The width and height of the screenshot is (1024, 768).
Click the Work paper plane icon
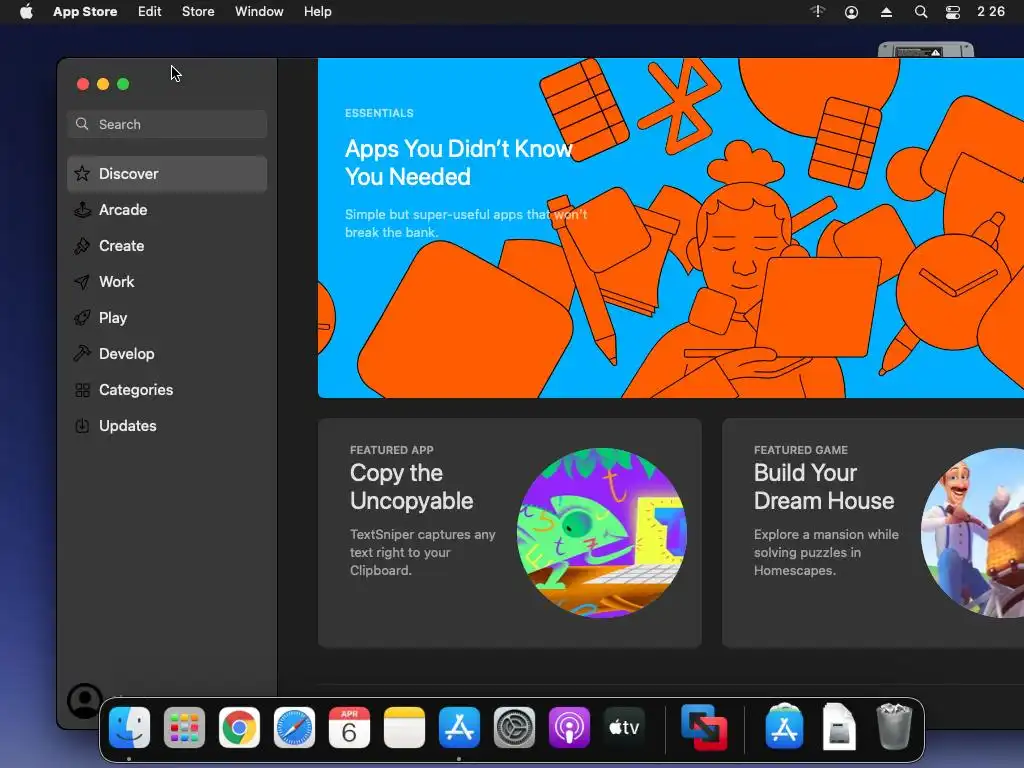[x=82, y=281]
